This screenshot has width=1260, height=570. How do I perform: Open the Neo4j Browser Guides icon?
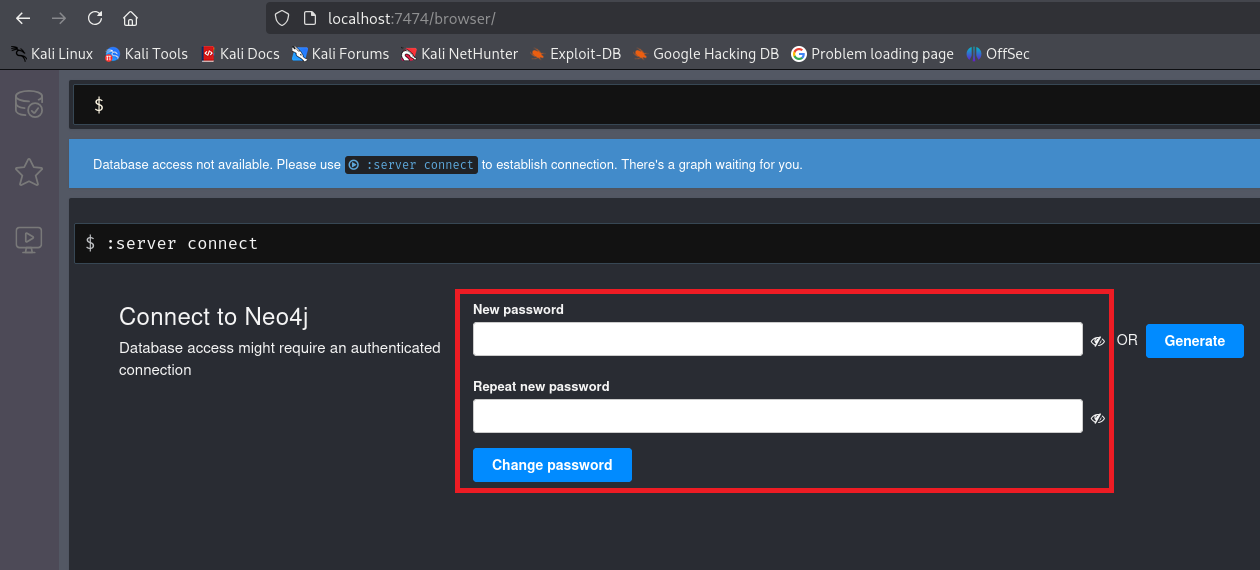click(x=28, y=238)
